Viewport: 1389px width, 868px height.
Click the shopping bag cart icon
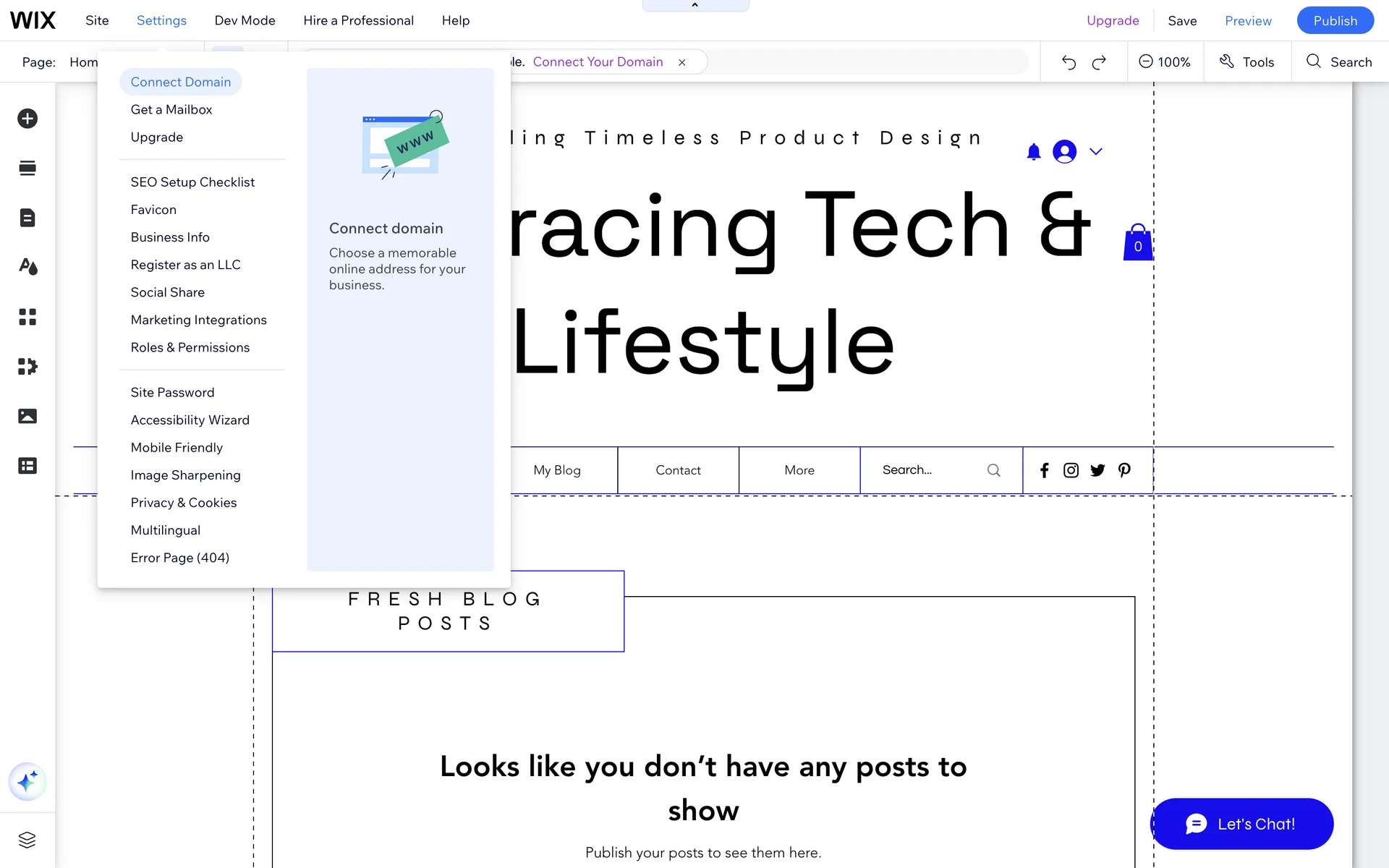(1137, 242)
